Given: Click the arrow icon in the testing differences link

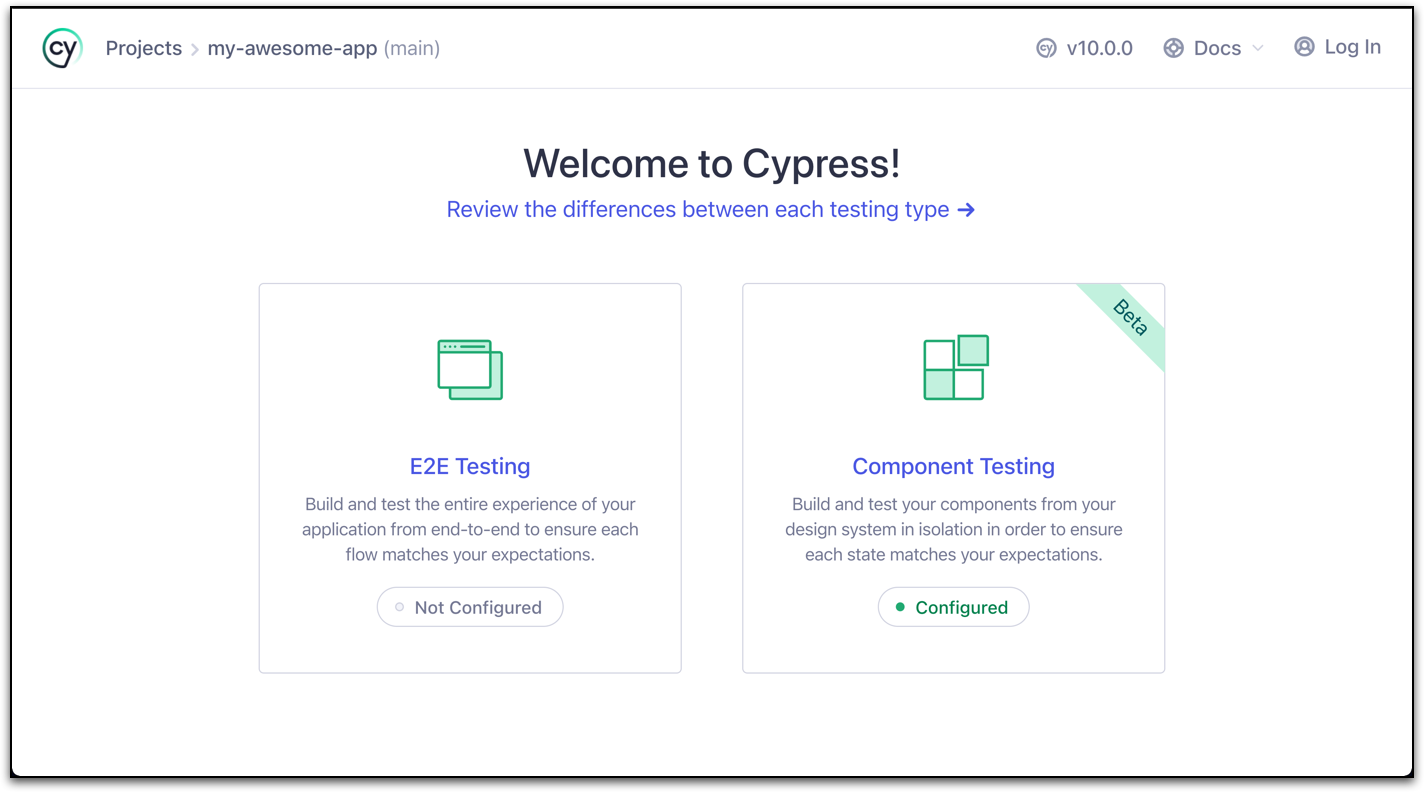Looking at the screenshot, I should (x=965, y=209).
